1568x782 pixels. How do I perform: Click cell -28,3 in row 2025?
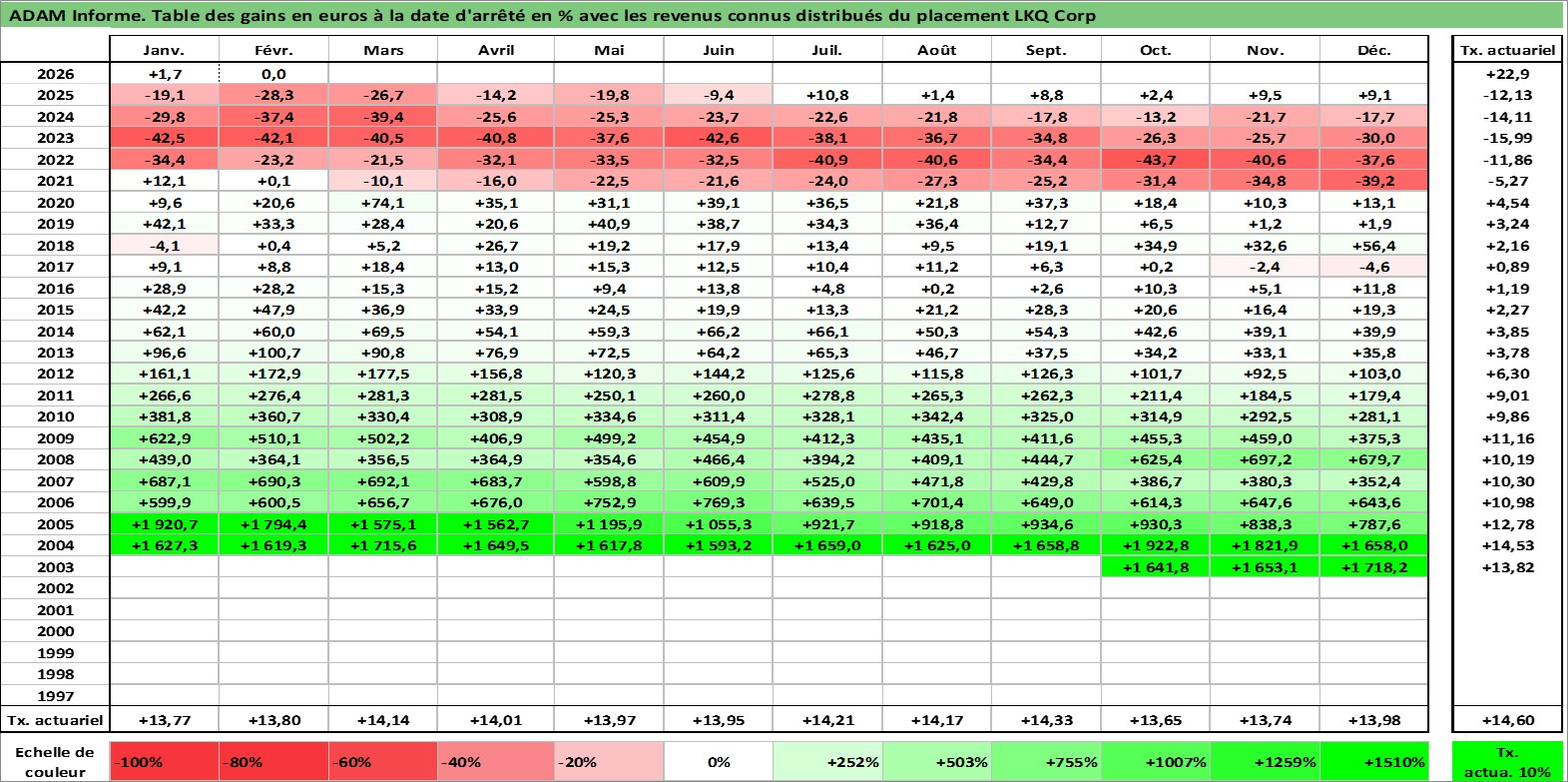(273, 95)
